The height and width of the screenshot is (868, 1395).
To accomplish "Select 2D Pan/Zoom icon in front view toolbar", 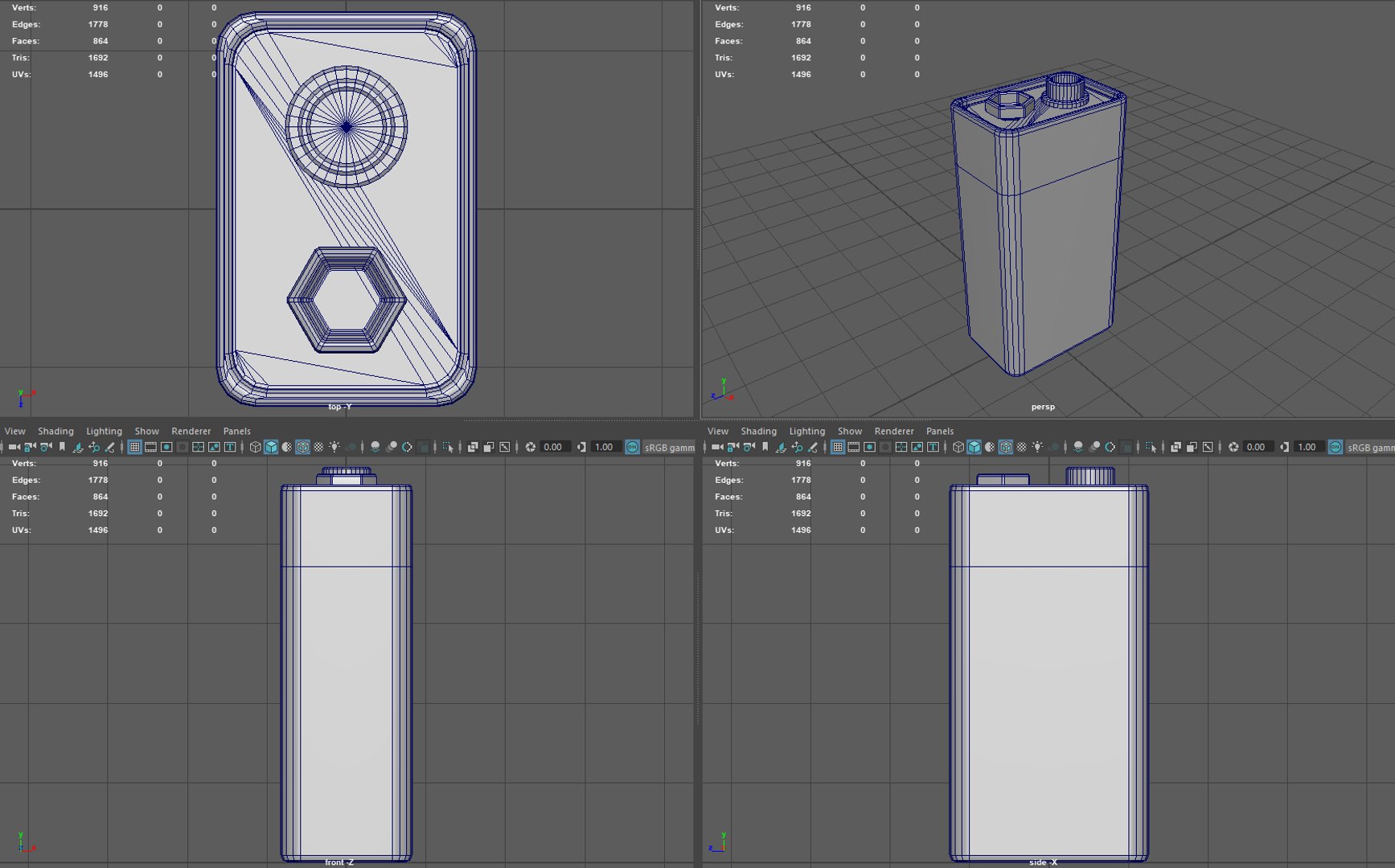I will pyautogui.click(x=94, y=447).
